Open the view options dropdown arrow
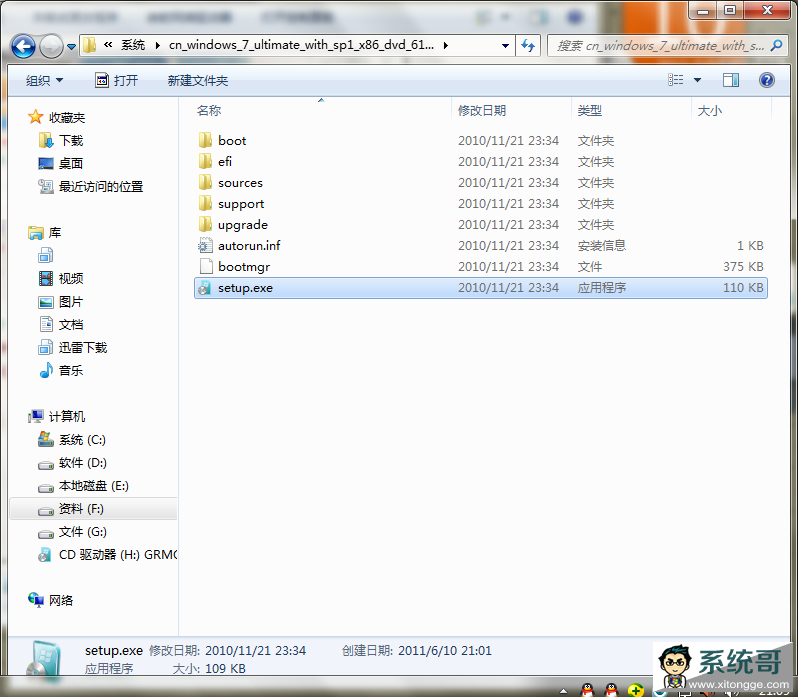Screen dimensions: 798x697 697,80
